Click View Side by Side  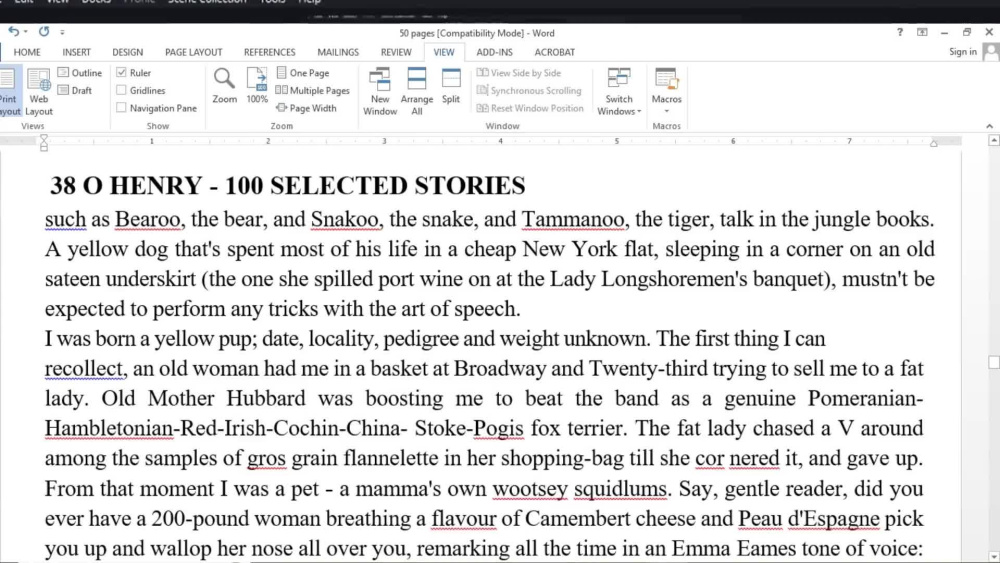[x=519, y=73]
